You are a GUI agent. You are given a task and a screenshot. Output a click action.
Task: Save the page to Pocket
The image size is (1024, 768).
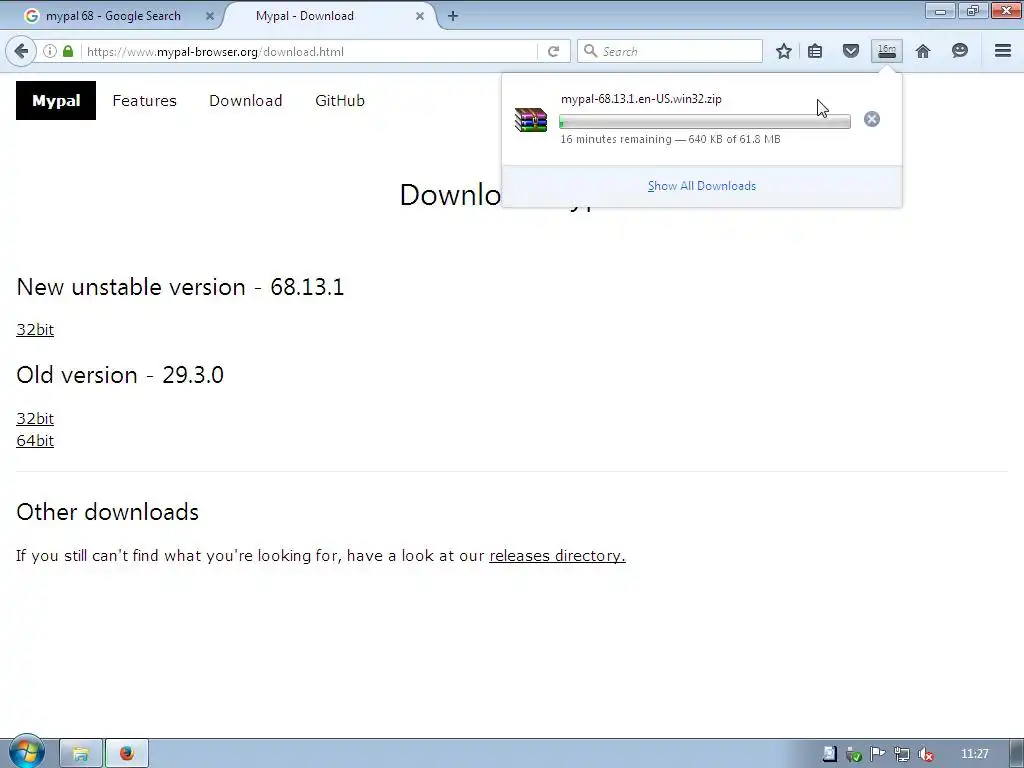coord(850,51)
